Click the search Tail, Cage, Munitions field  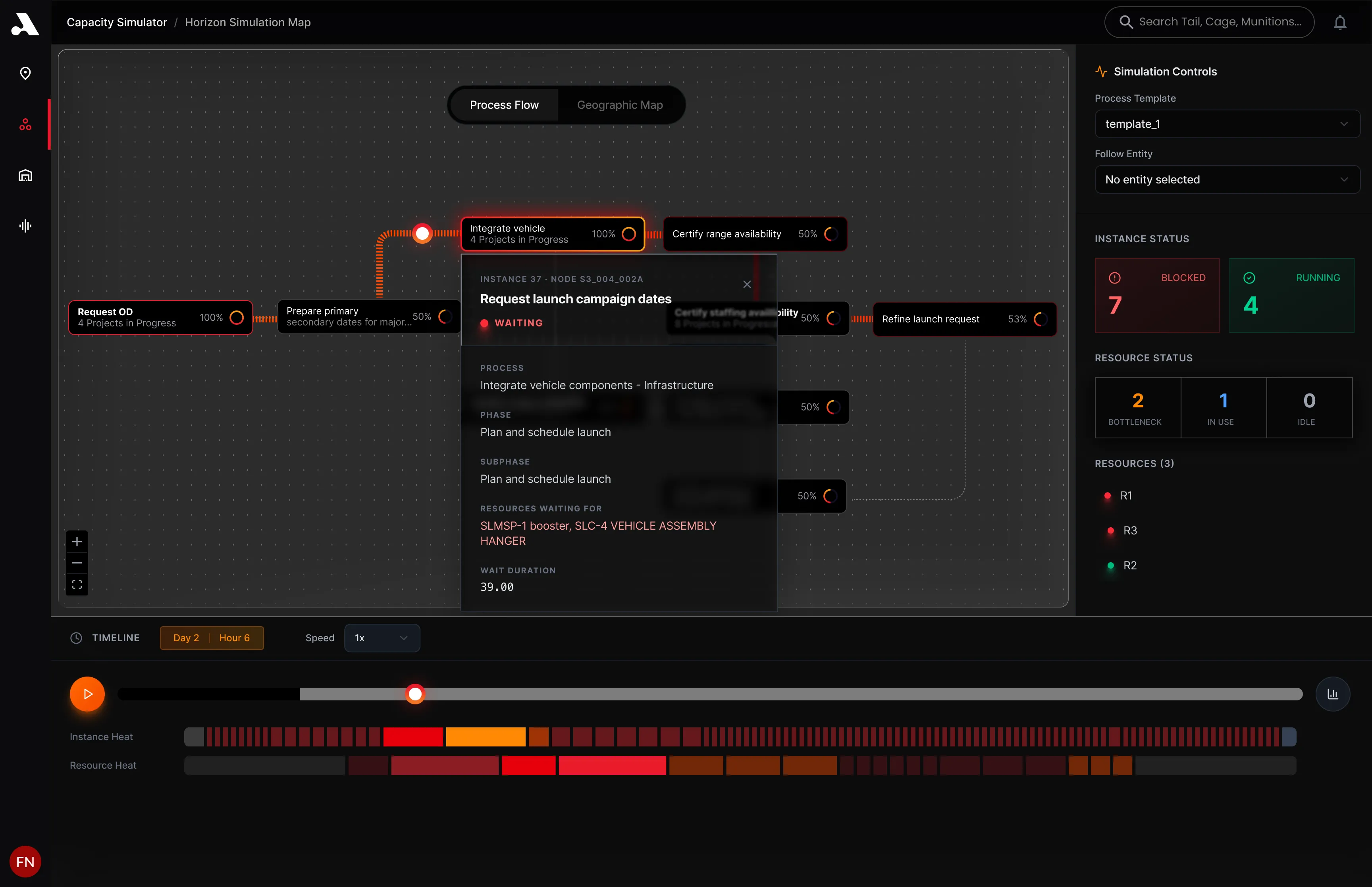pyautogui.click(x=1209, y=22)
